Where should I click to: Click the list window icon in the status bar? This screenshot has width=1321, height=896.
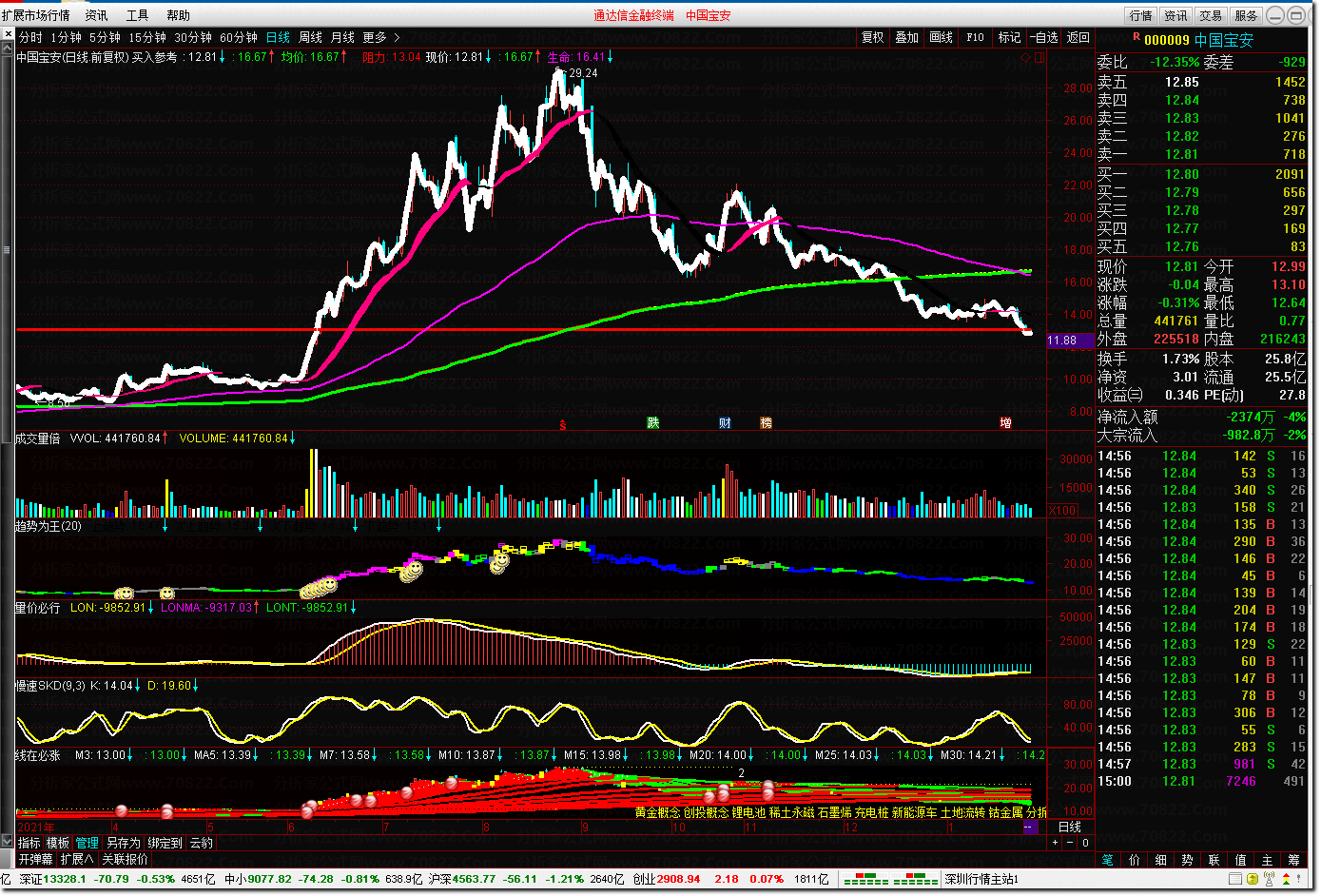[x=1235, y=880]
